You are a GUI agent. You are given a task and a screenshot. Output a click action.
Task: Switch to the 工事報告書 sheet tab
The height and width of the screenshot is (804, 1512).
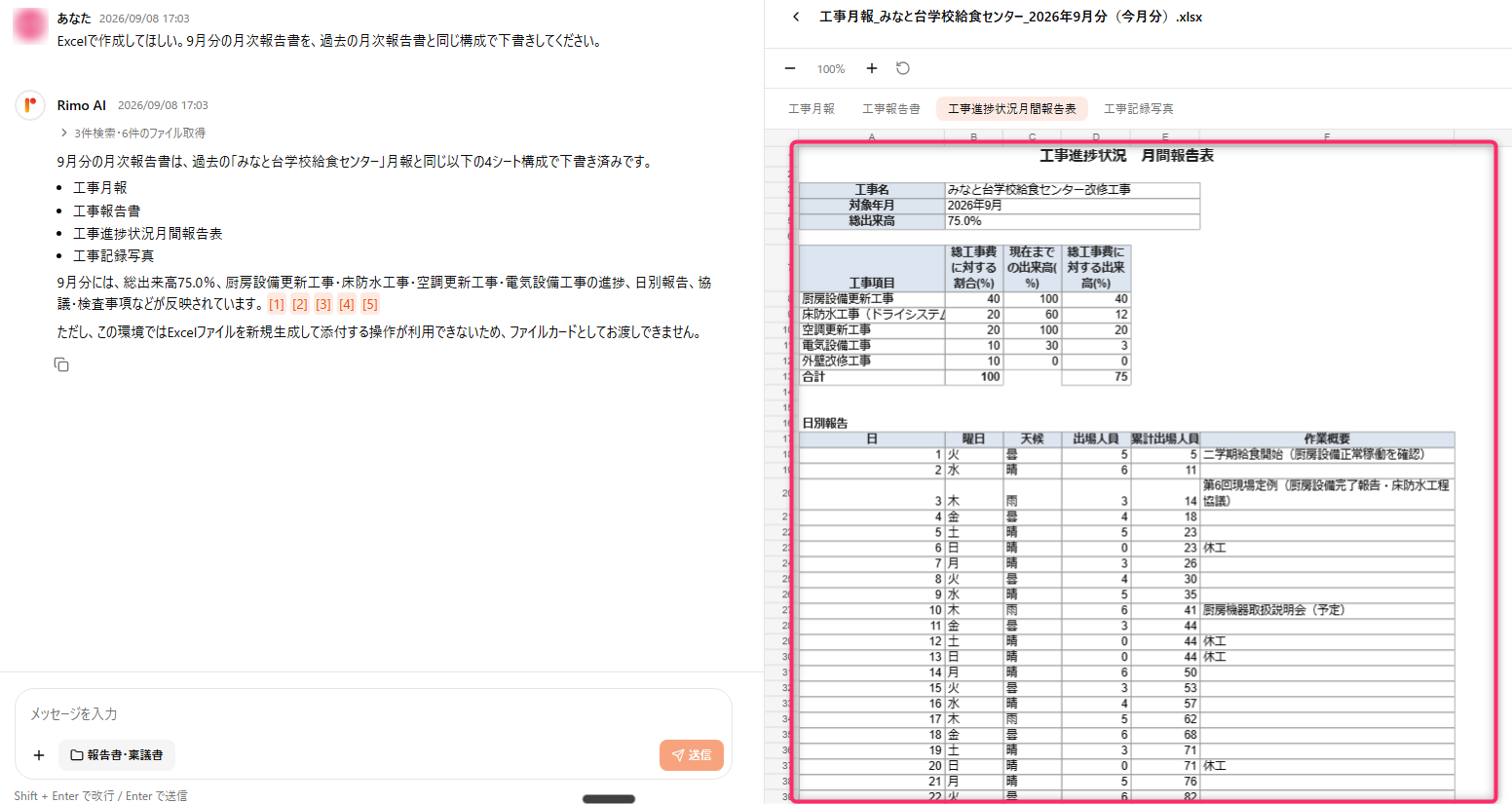[891, 109]
